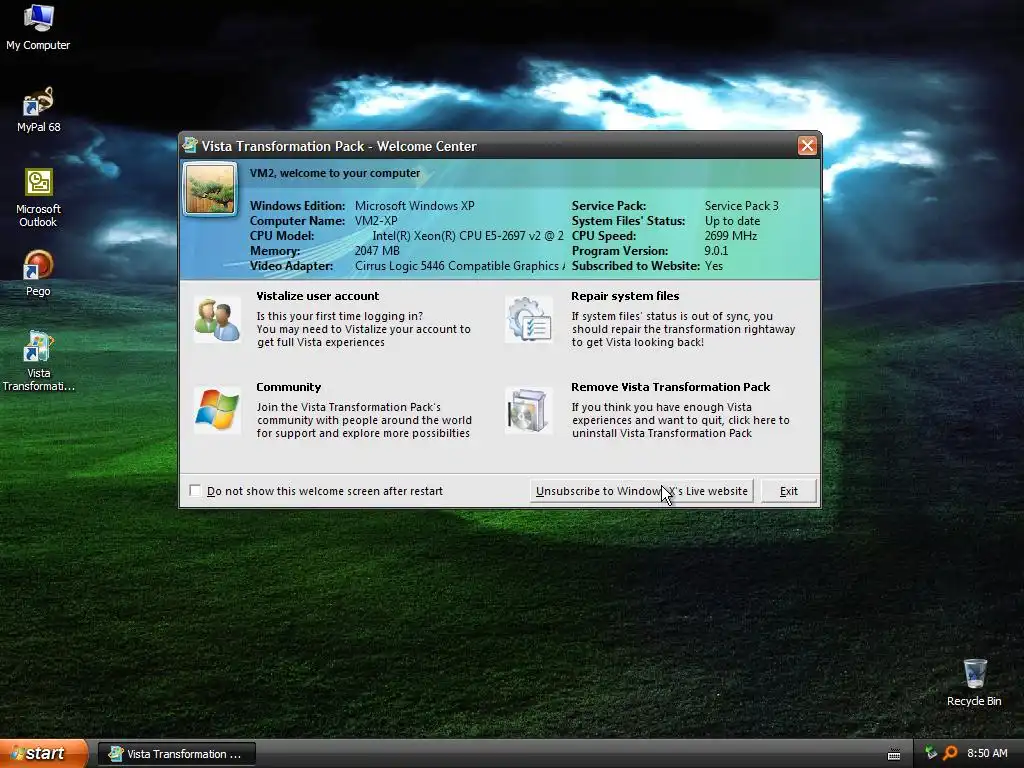Click the green network tray icon

931,753
